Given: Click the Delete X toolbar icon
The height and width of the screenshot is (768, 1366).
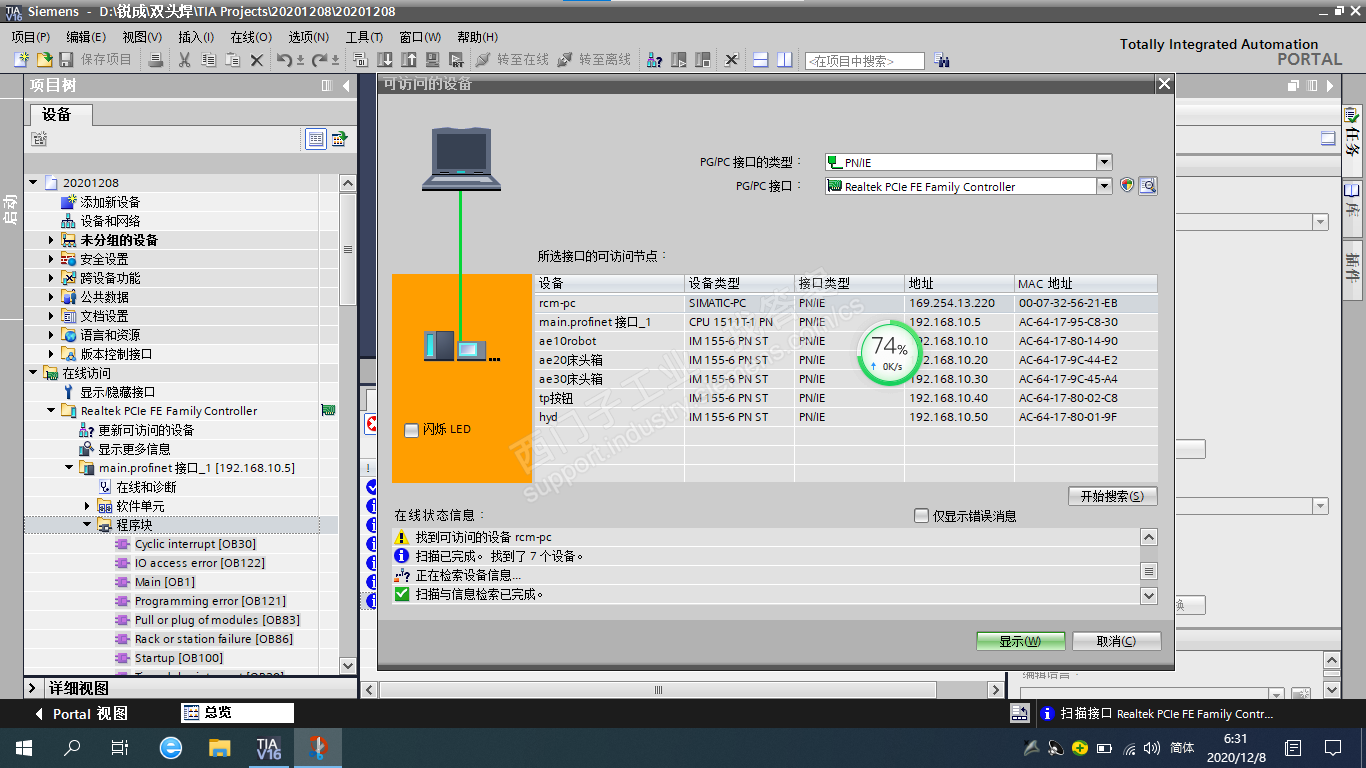Looking at the screenshot, I should [x=257, y=60].
